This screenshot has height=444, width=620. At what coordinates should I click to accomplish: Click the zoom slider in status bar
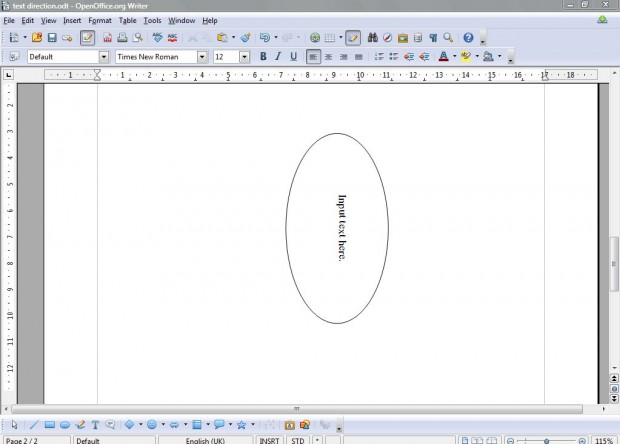pyautogui.click(x=545, y=440)
